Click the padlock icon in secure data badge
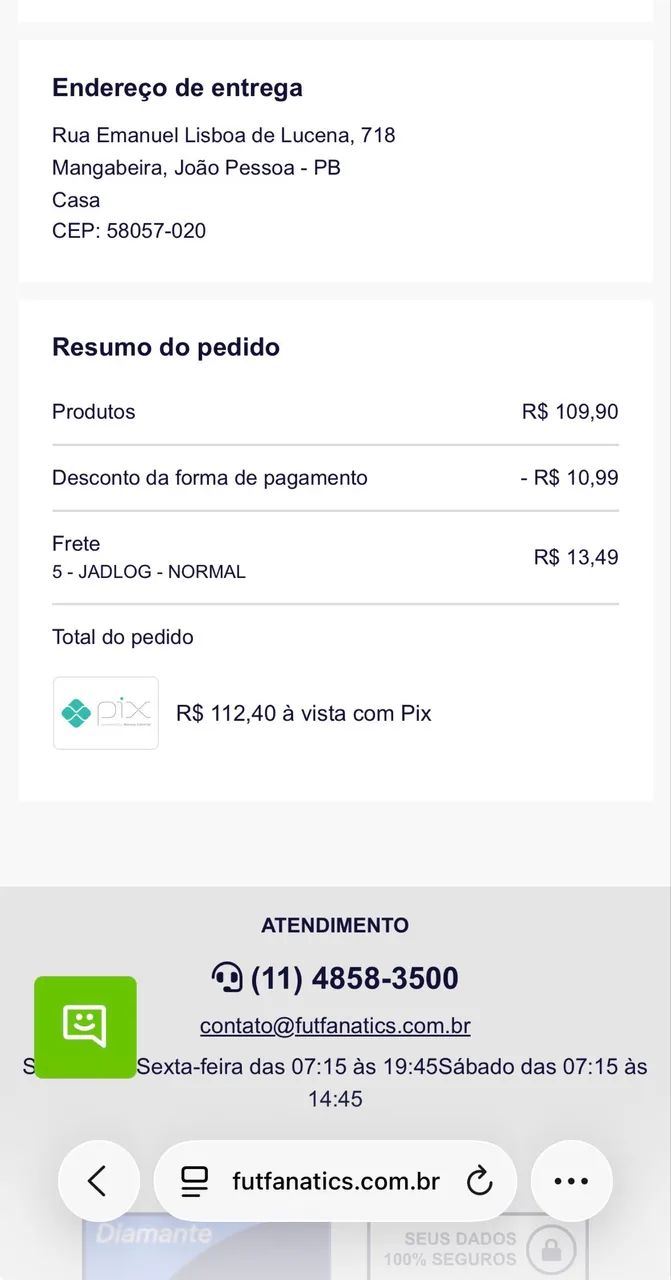Image resolution: width=671 pixels, height=1280 pixels. (x=551, y=1248)
